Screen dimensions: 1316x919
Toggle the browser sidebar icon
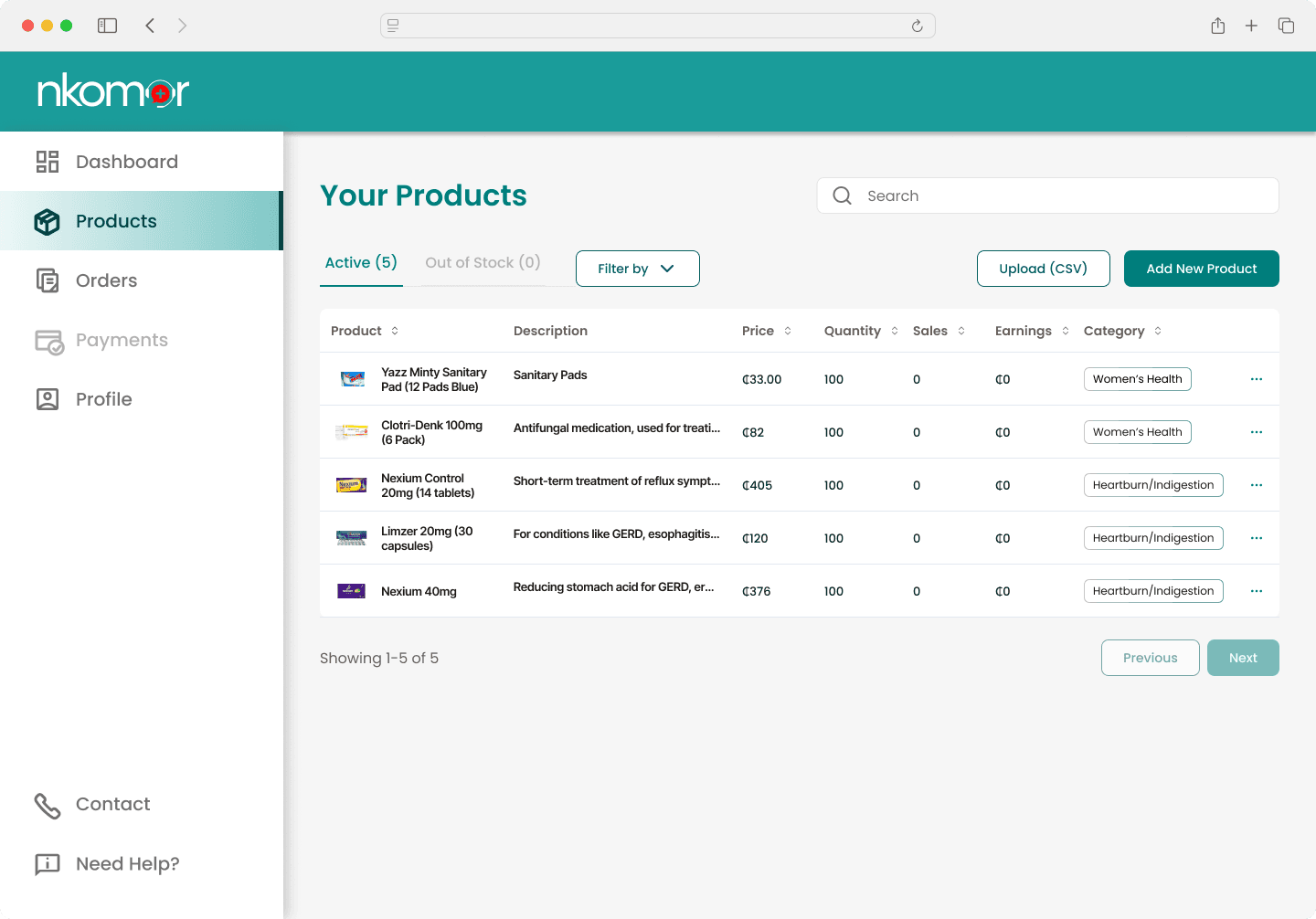click(108, 26)
